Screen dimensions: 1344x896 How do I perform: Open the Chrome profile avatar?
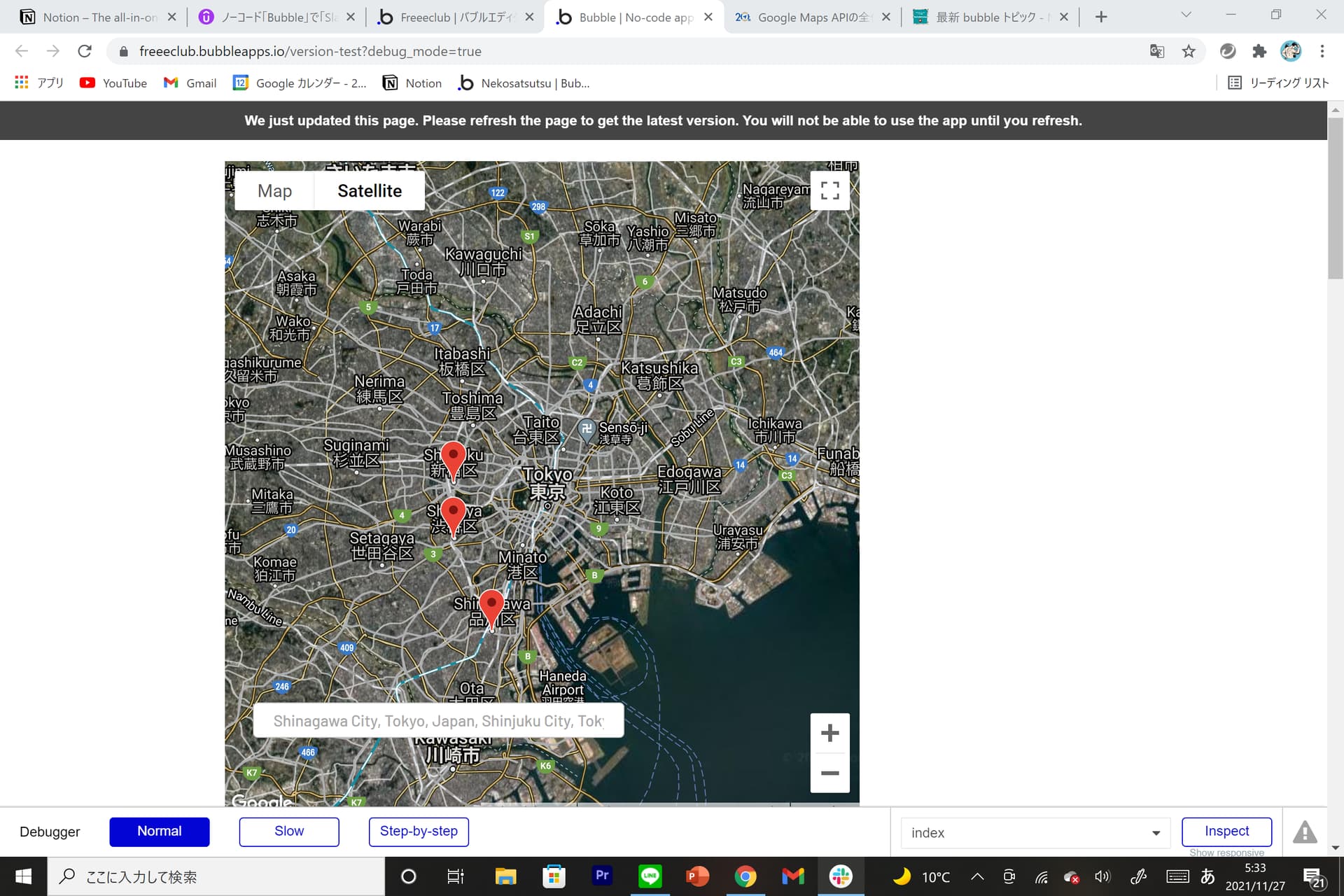[1291, 51]
